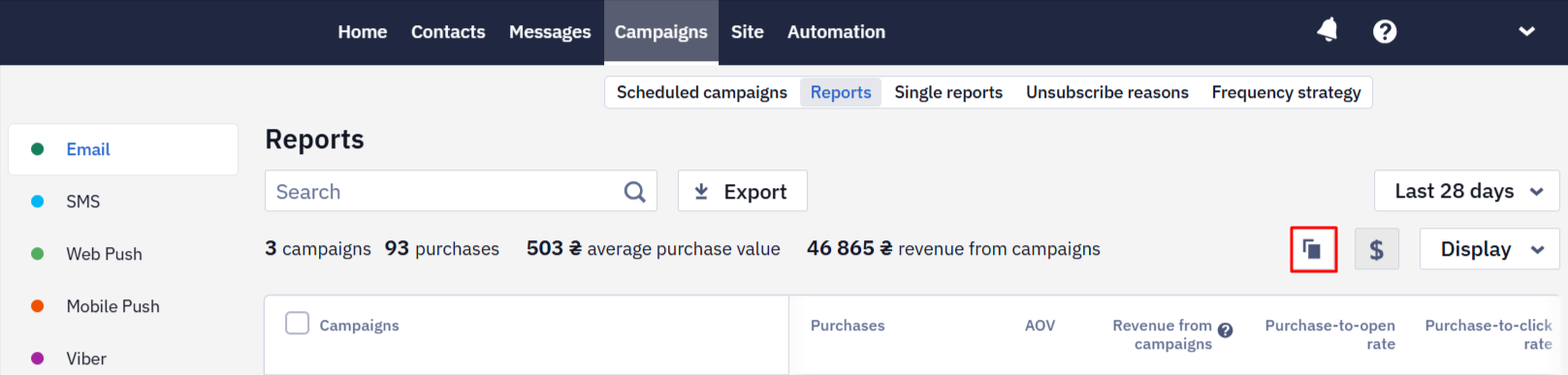
Task: Select Email channel in sidebar
Action: click(123, 149)
